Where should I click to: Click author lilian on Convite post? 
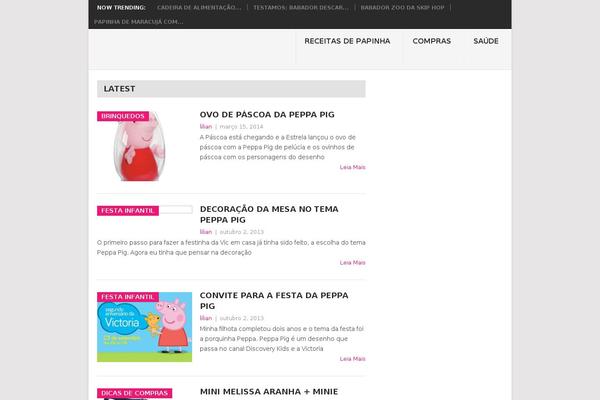(x=205, y=318)
